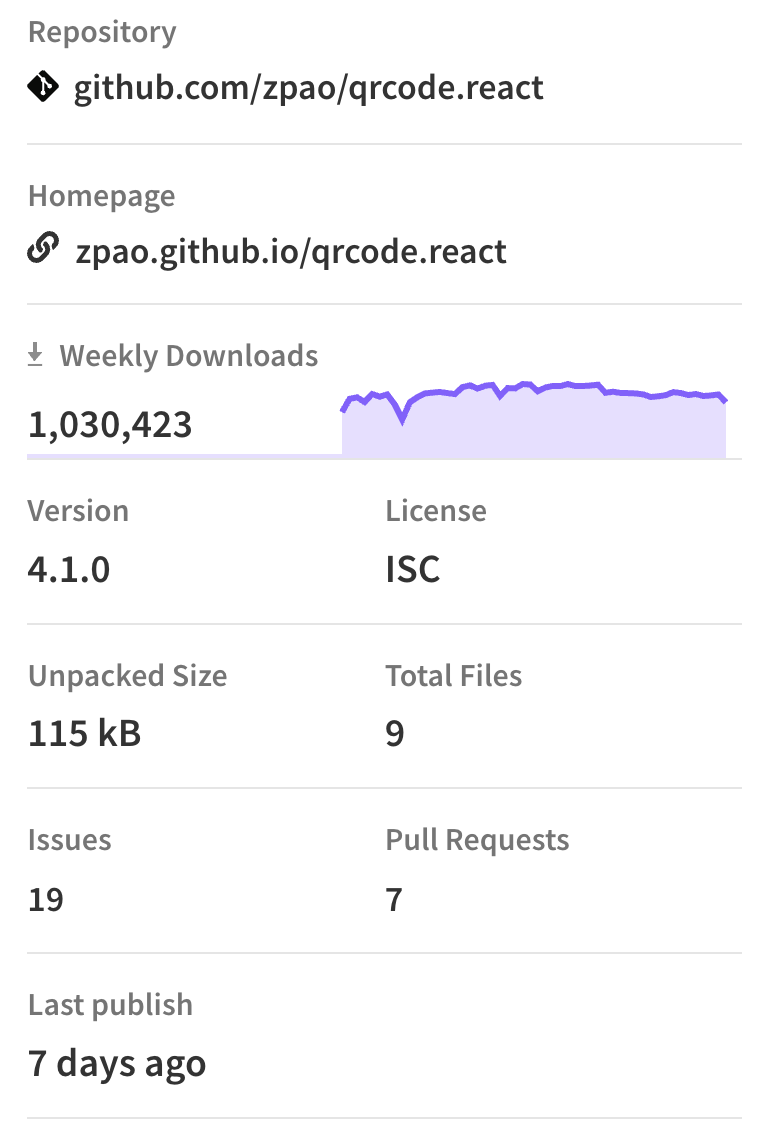770x1142 pixels.
Task: Select the 115 kB unpacked size
Action: click(x=85, y=733)
